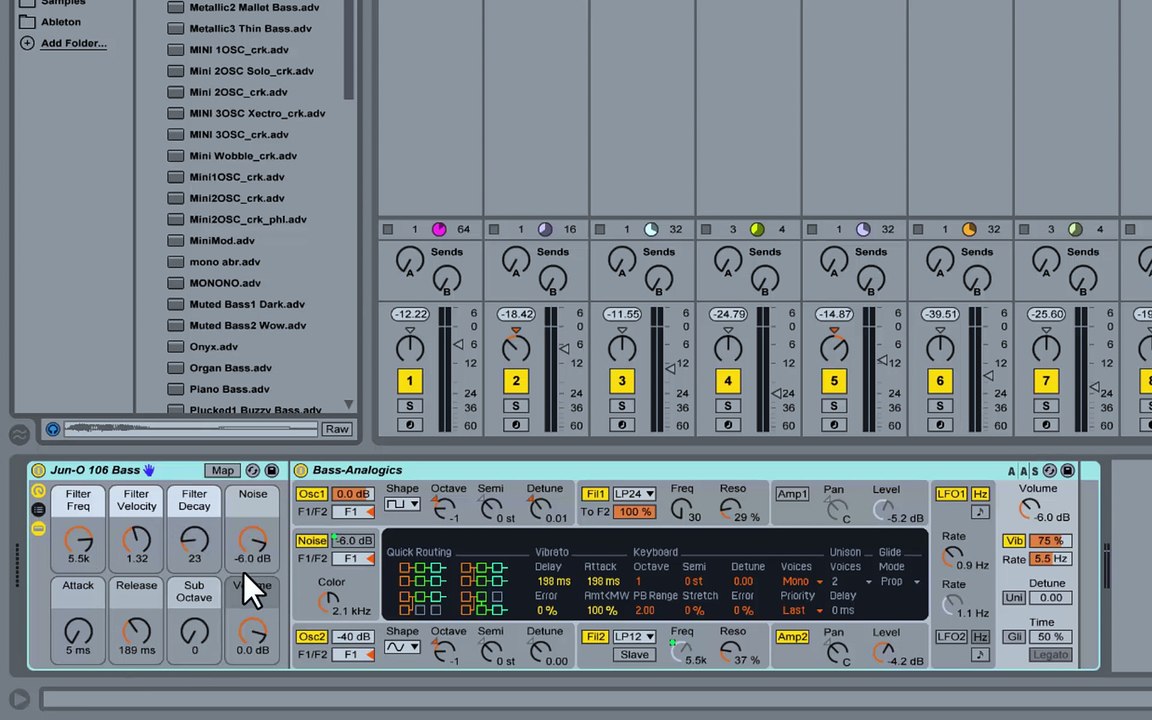Open the LP24 filter type dropdown

coord(634,494)
